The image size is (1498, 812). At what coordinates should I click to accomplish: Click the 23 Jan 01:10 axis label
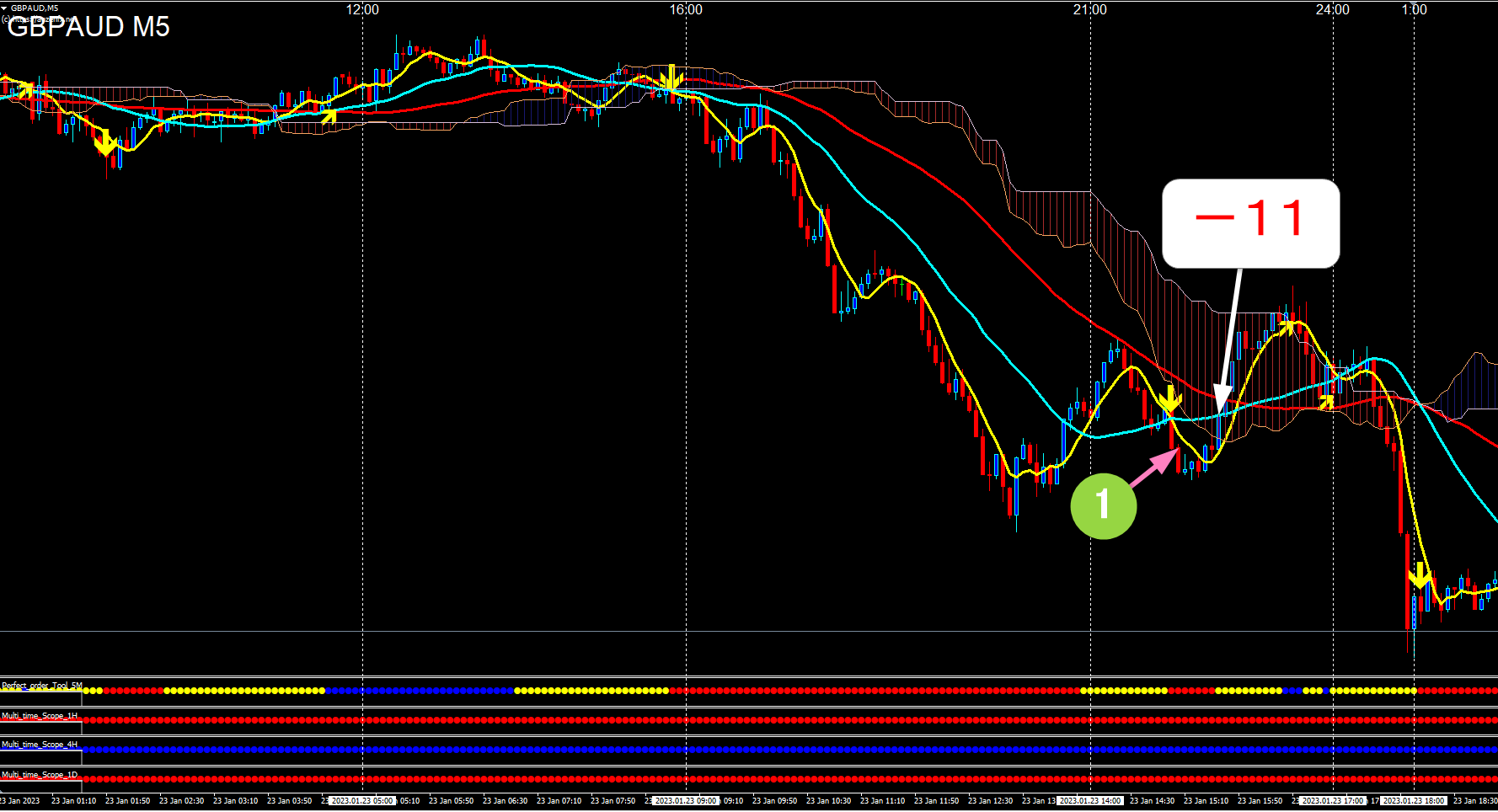tap(73, 801)
